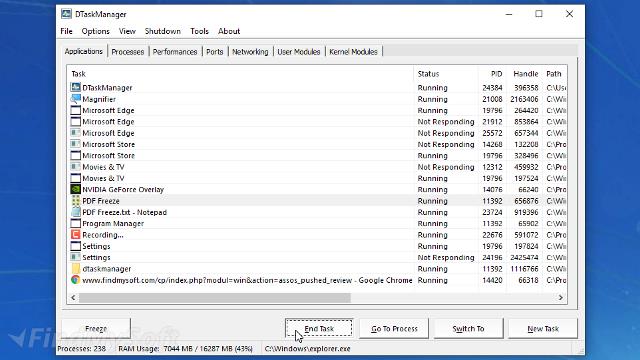Image resolution: width=640 pixels, height=360 pixels.
Task: Click Handle value 2163406
Action: [524, 99]
